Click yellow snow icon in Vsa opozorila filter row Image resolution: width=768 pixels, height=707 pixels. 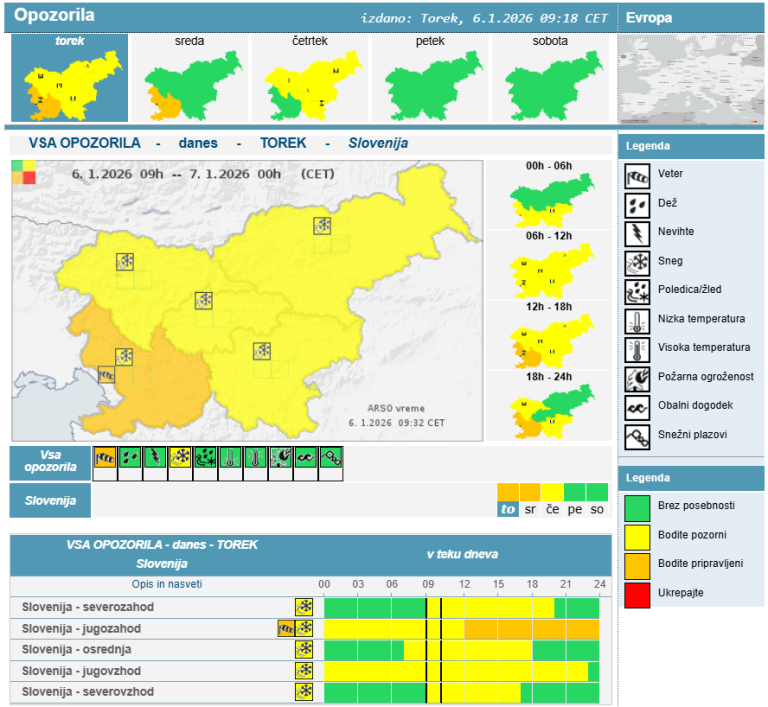(180, 458)
